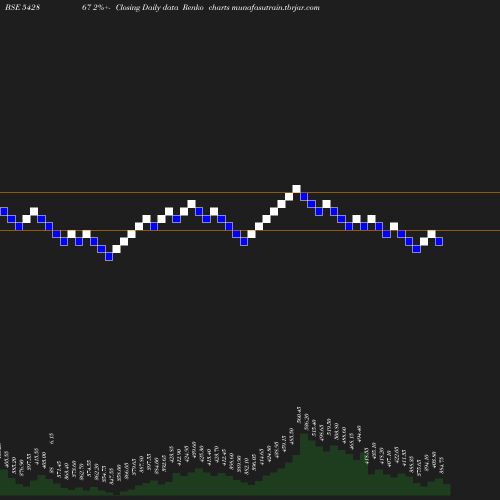Select the rightmost blue Renko brick
Screen dimensions: 500x500
(439, 242)
